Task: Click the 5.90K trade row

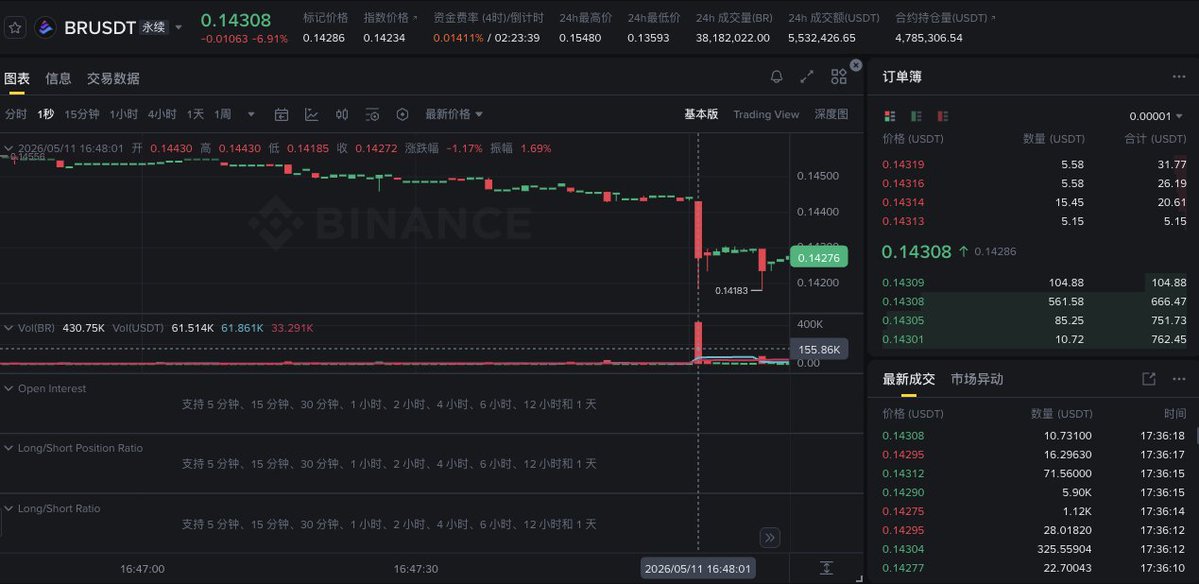Action: [x=1034, y=493]
